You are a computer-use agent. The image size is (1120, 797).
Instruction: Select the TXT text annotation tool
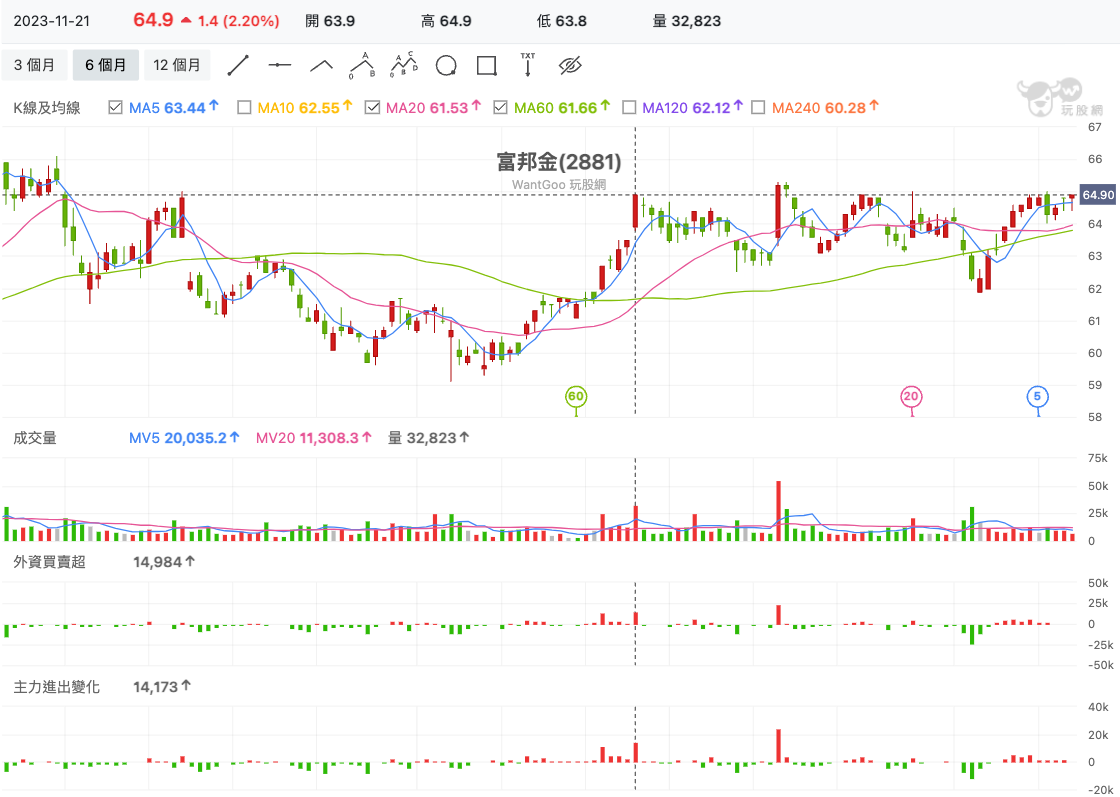pos(528,65)
